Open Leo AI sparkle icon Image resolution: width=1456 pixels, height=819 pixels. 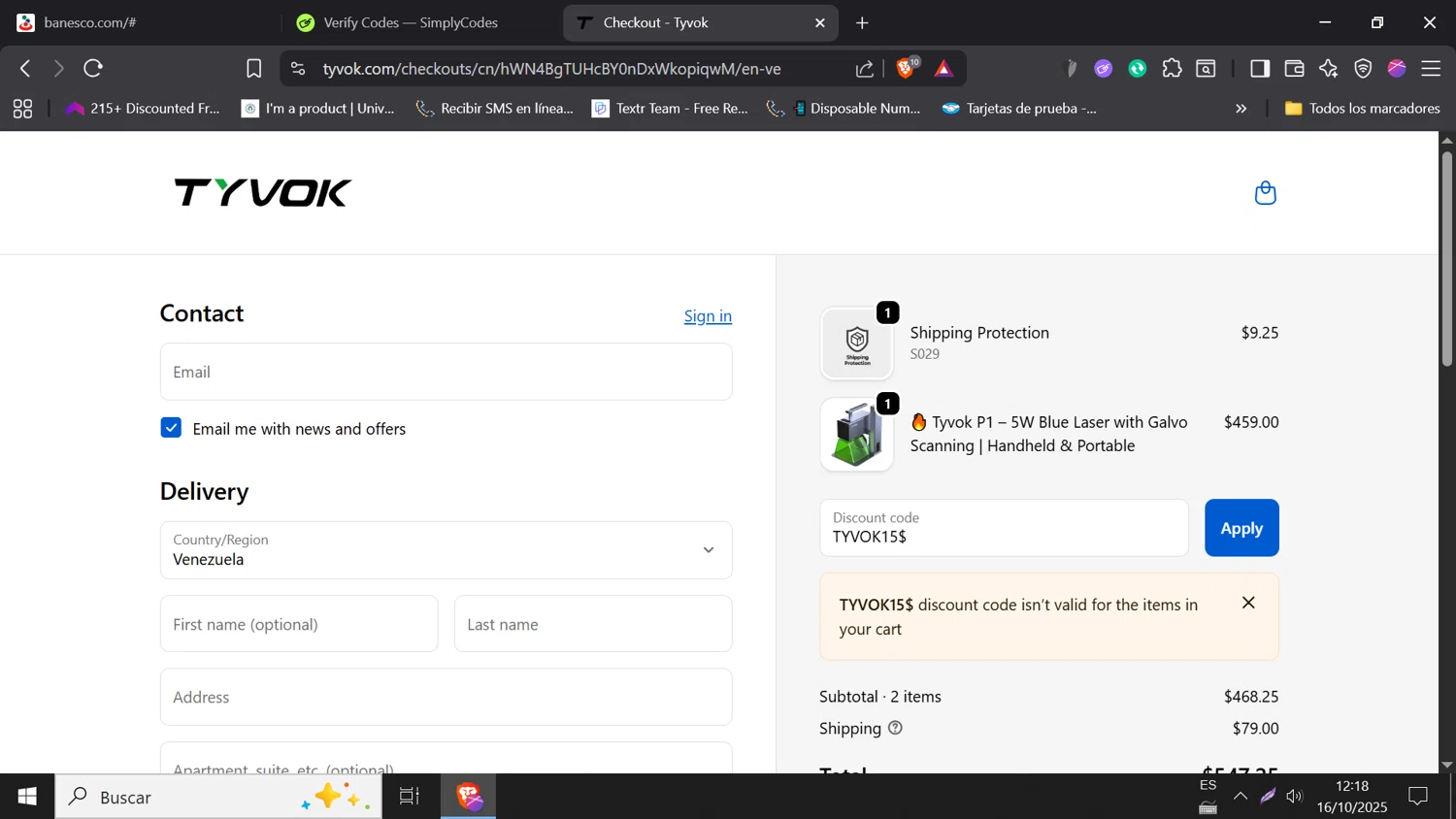tap(1329, 68)
